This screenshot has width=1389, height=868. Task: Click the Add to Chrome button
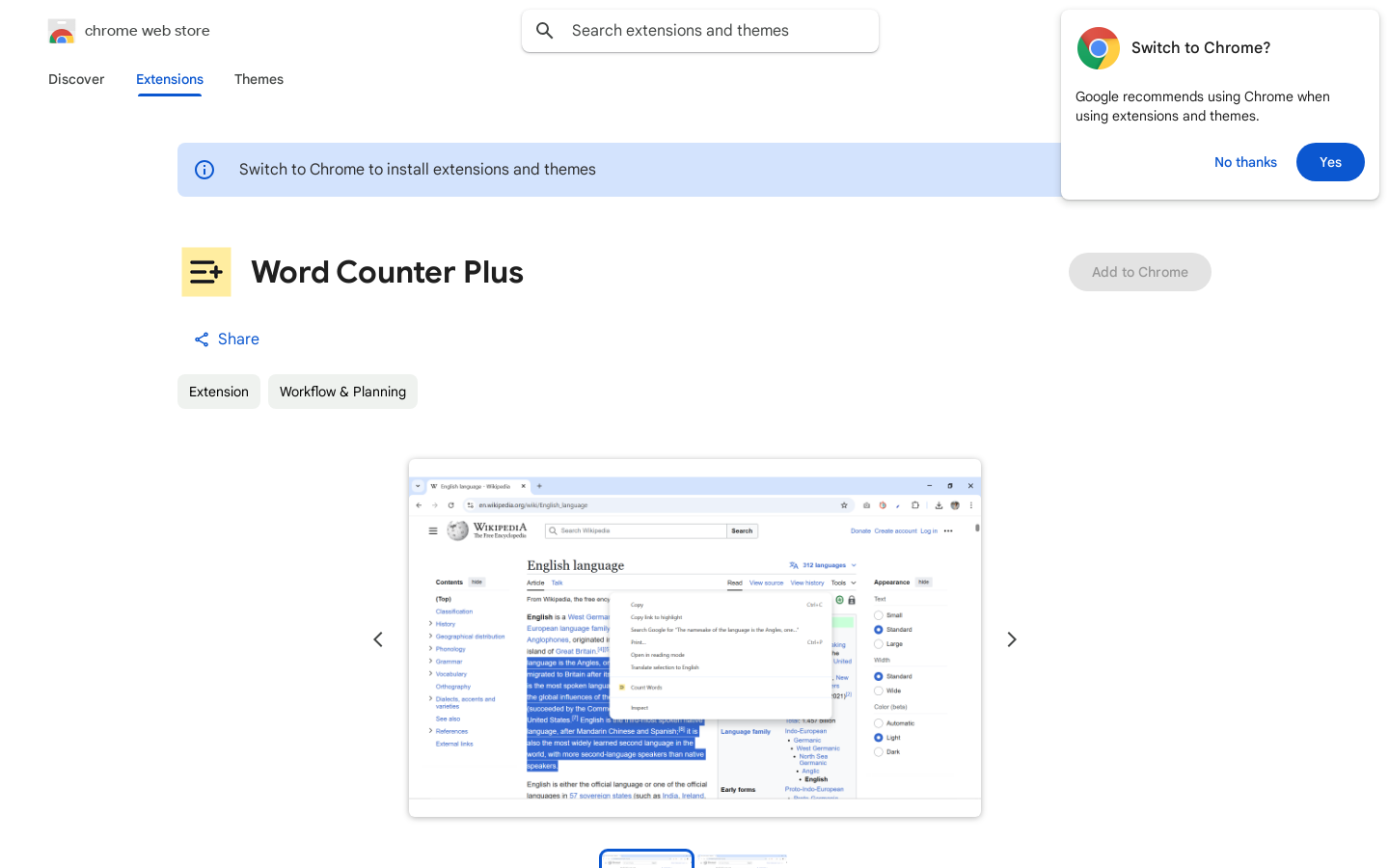(1140, 272)
